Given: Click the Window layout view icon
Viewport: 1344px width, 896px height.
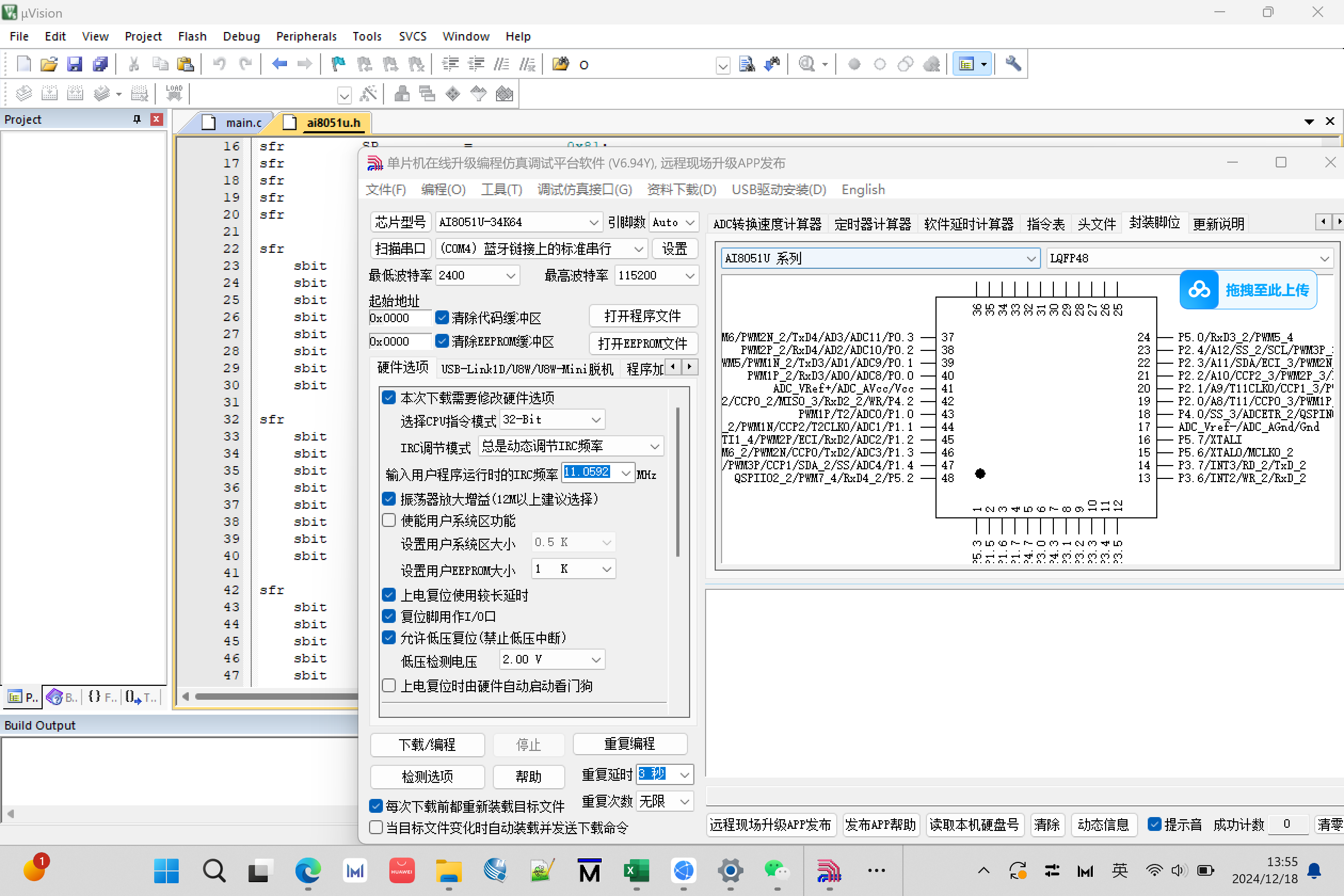Looking at the screenshot, I should (x=966, y=64).
